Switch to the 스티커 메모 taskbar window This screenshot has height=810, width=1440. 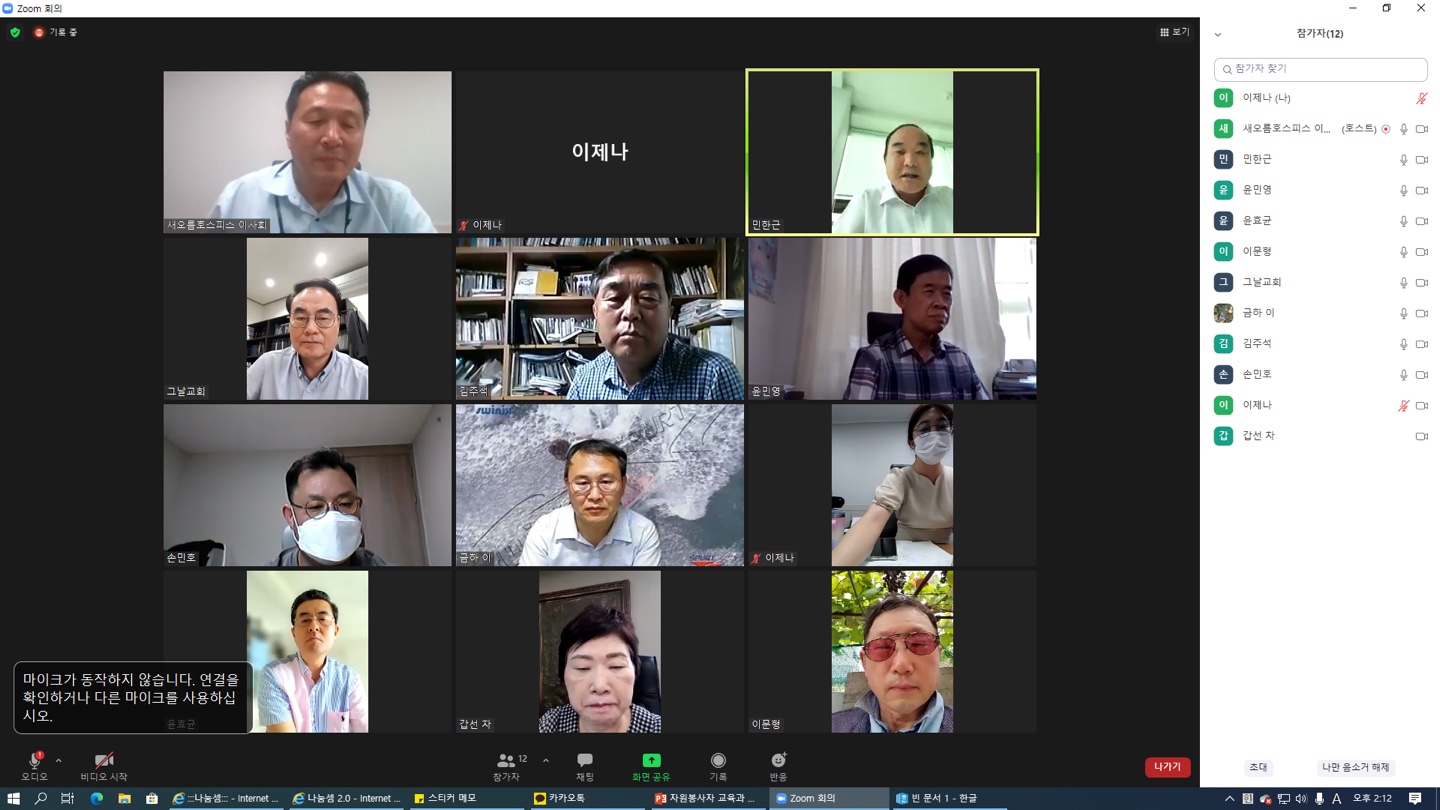point(467,798)
